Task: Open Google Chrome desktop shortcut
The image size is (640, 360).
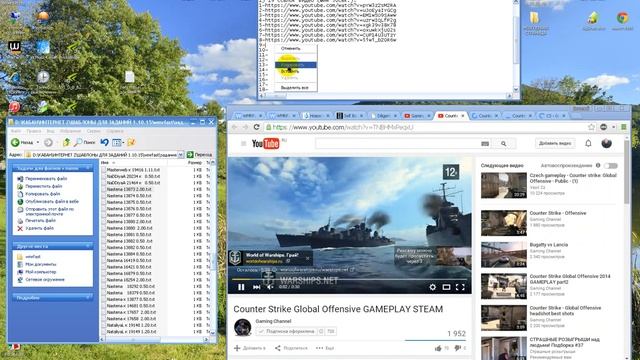Action: tap(622, 21)
